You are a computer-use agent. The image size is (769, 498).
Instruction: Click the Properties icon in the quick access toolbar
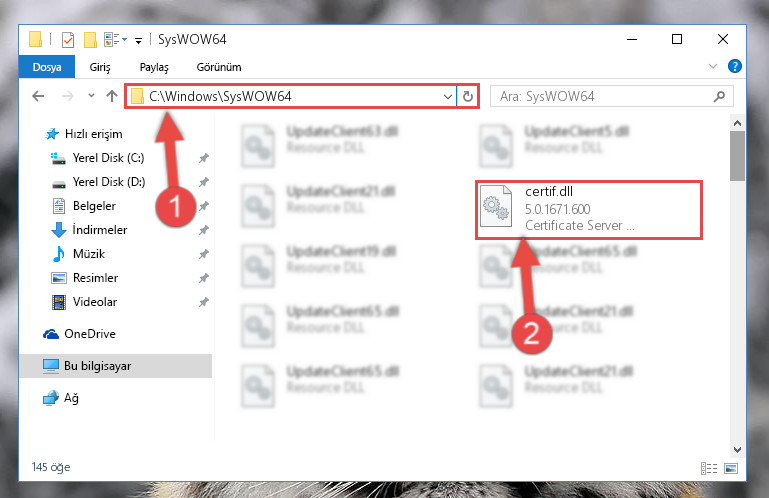click(68, 40)
